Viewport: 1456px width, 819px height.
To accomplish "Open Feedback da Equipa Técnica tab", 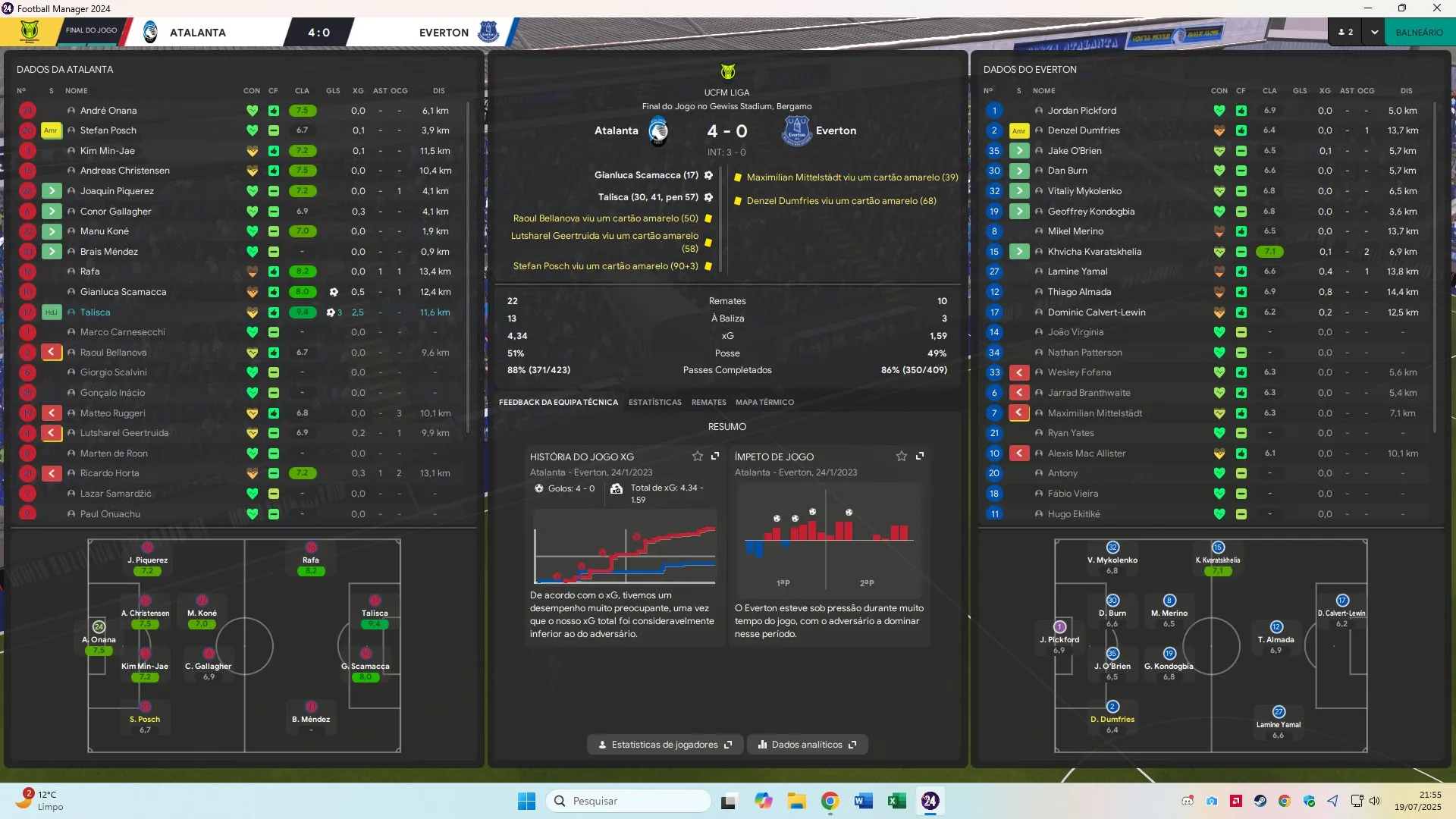I will [558, 403].
